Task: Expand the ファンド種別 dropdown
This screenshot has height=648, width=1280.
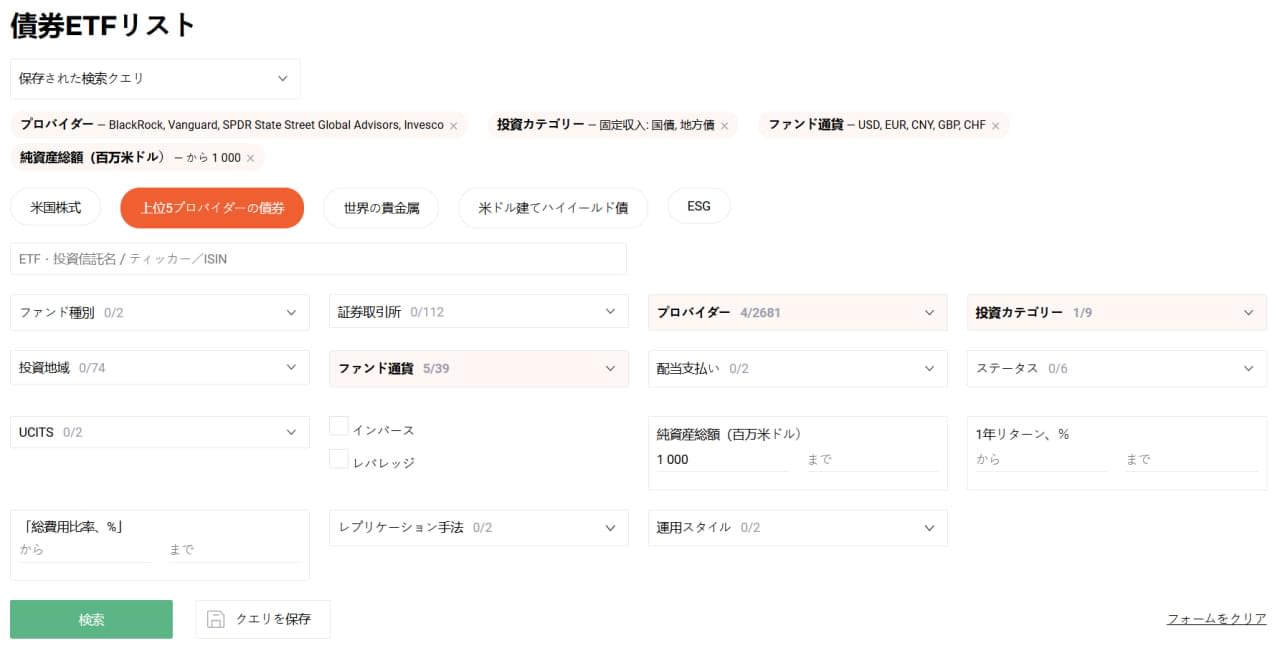Action: (x=159, y=312)
